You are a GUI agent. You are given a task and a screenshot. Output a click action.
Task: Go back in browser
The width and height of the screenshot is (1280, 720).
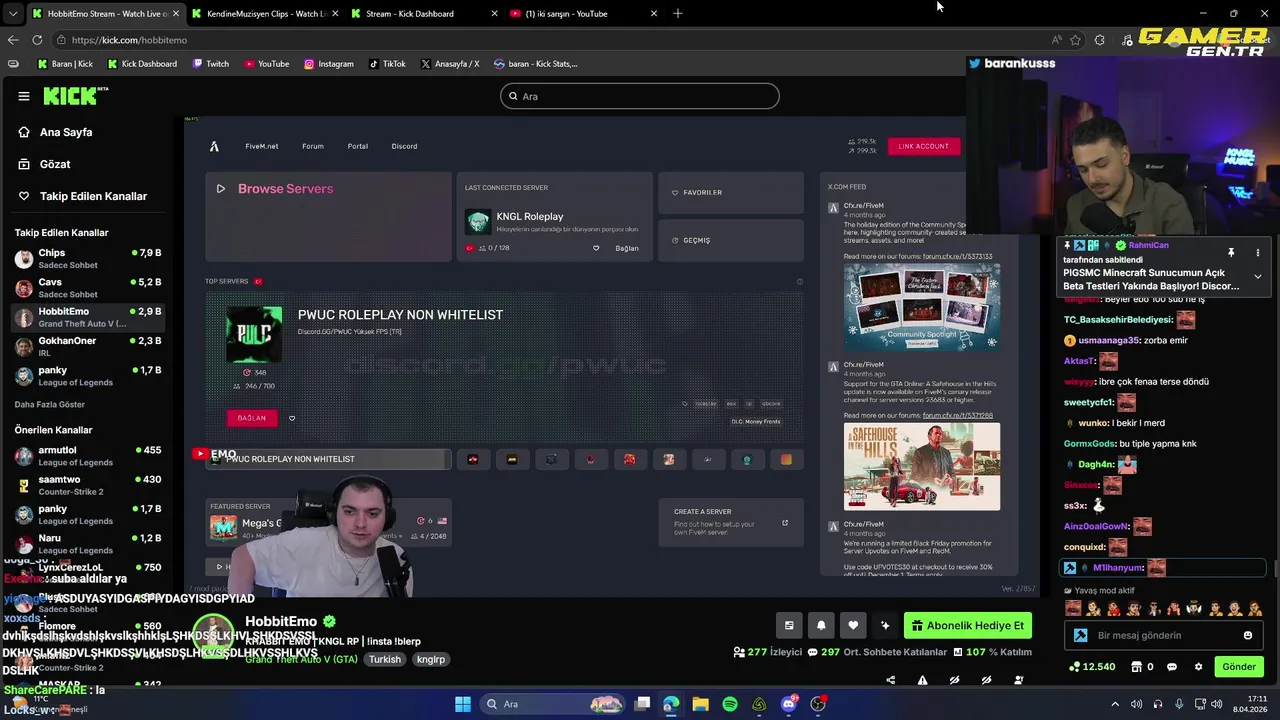[x=12, y=40]
